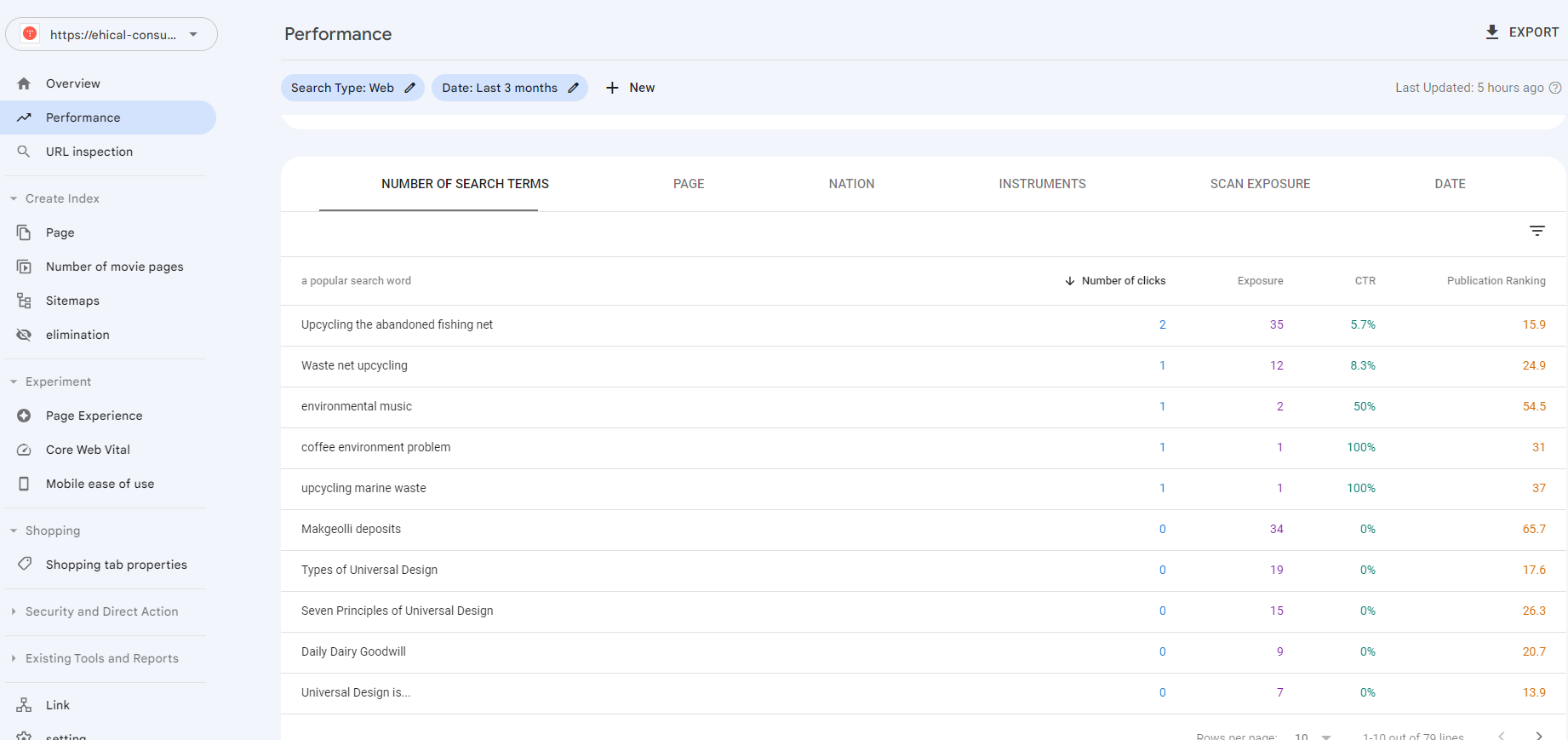
Task: Select row 'Upcycling the abandoned fishing net'
Action: coord(924,325)
